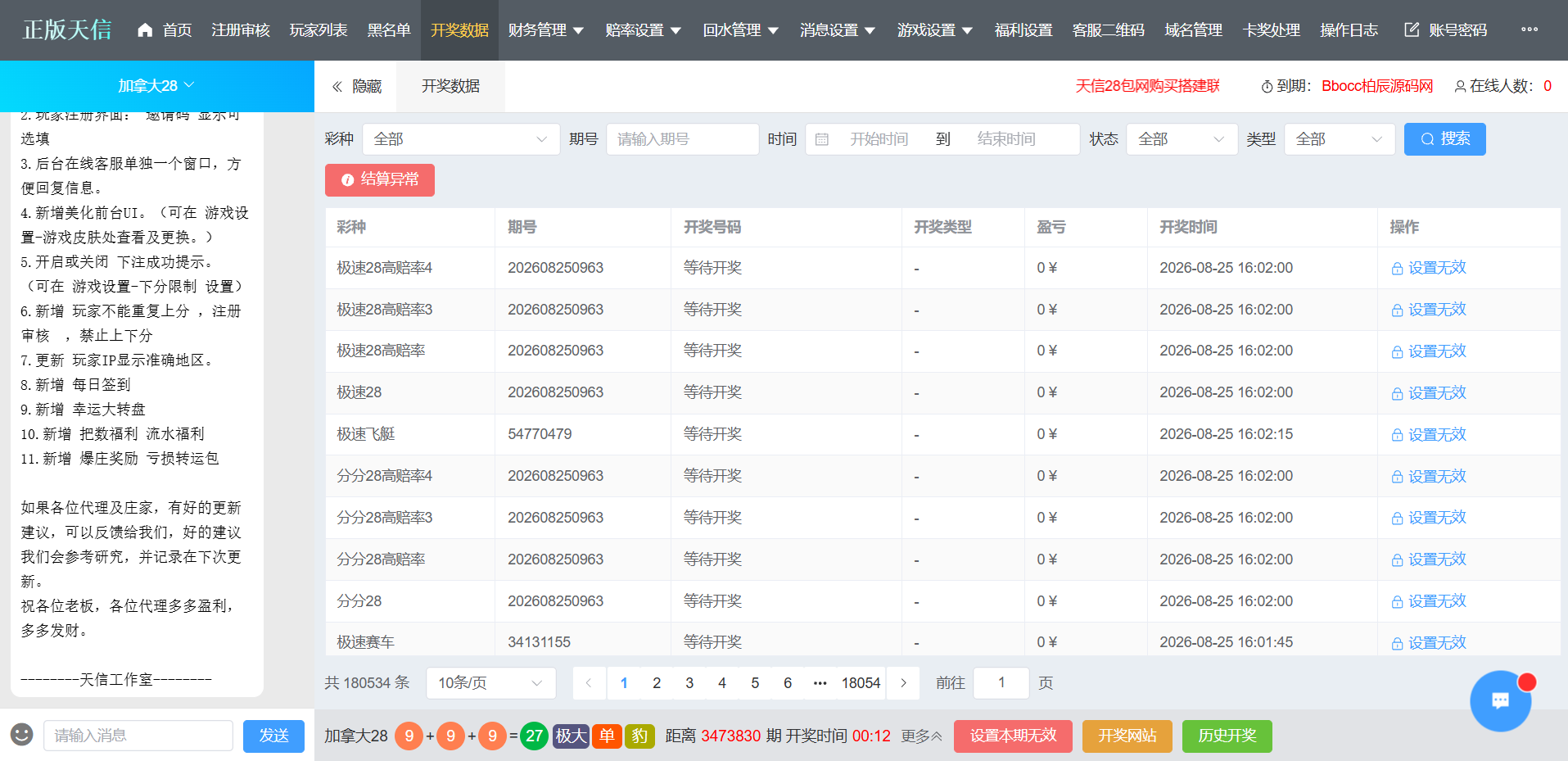This screenshot has height=761, width=1568.
Task: Click lock icon for 极速28高赔率3 row
Action: tap(1397, 310)
